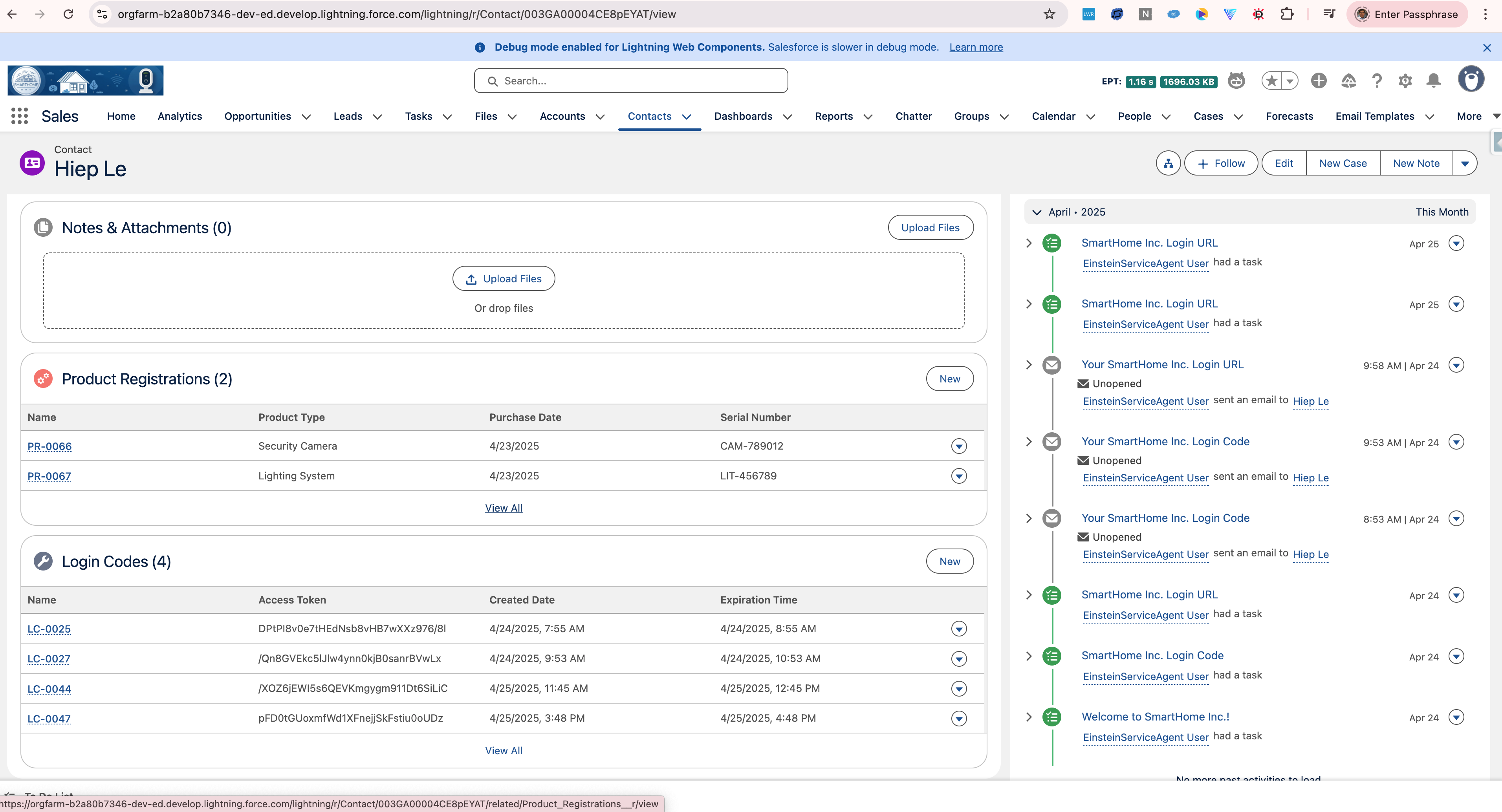
Task: Open the dropdown next to New Note
Action: pos(1465,163)
